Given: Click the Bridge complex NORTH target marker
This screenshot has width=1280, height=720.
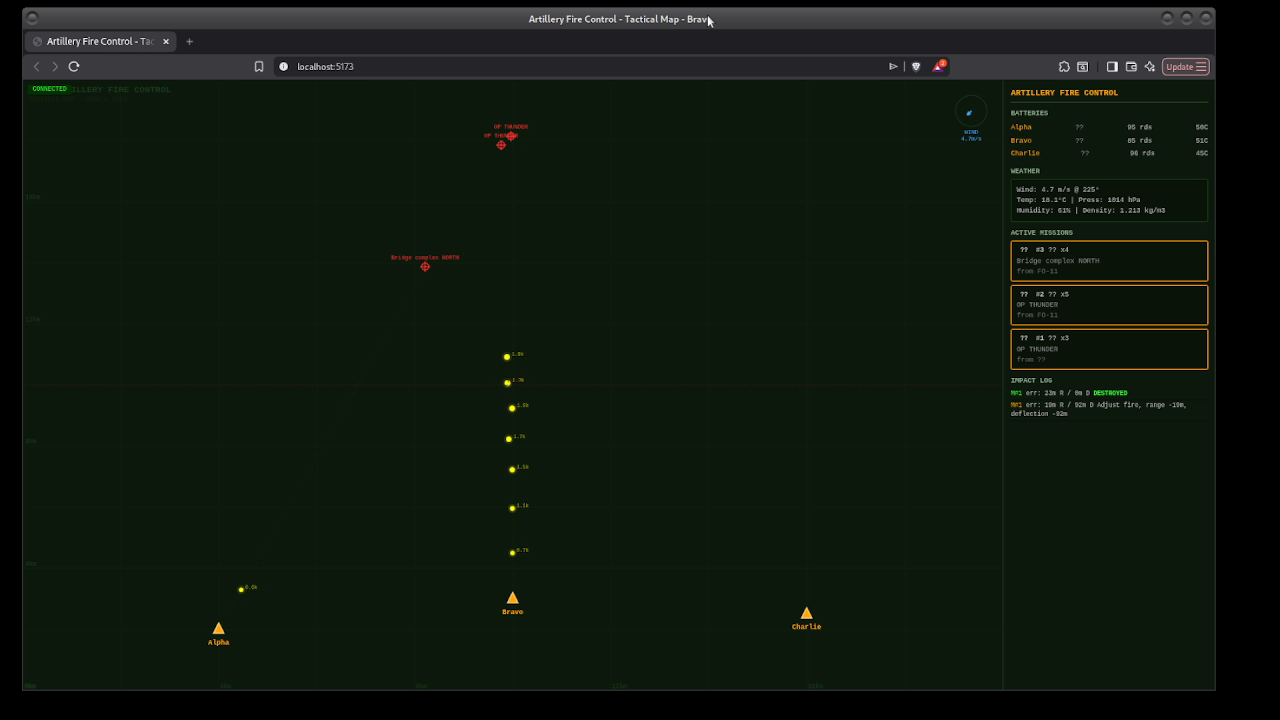Looking at the screenshot, I should 424,266.
